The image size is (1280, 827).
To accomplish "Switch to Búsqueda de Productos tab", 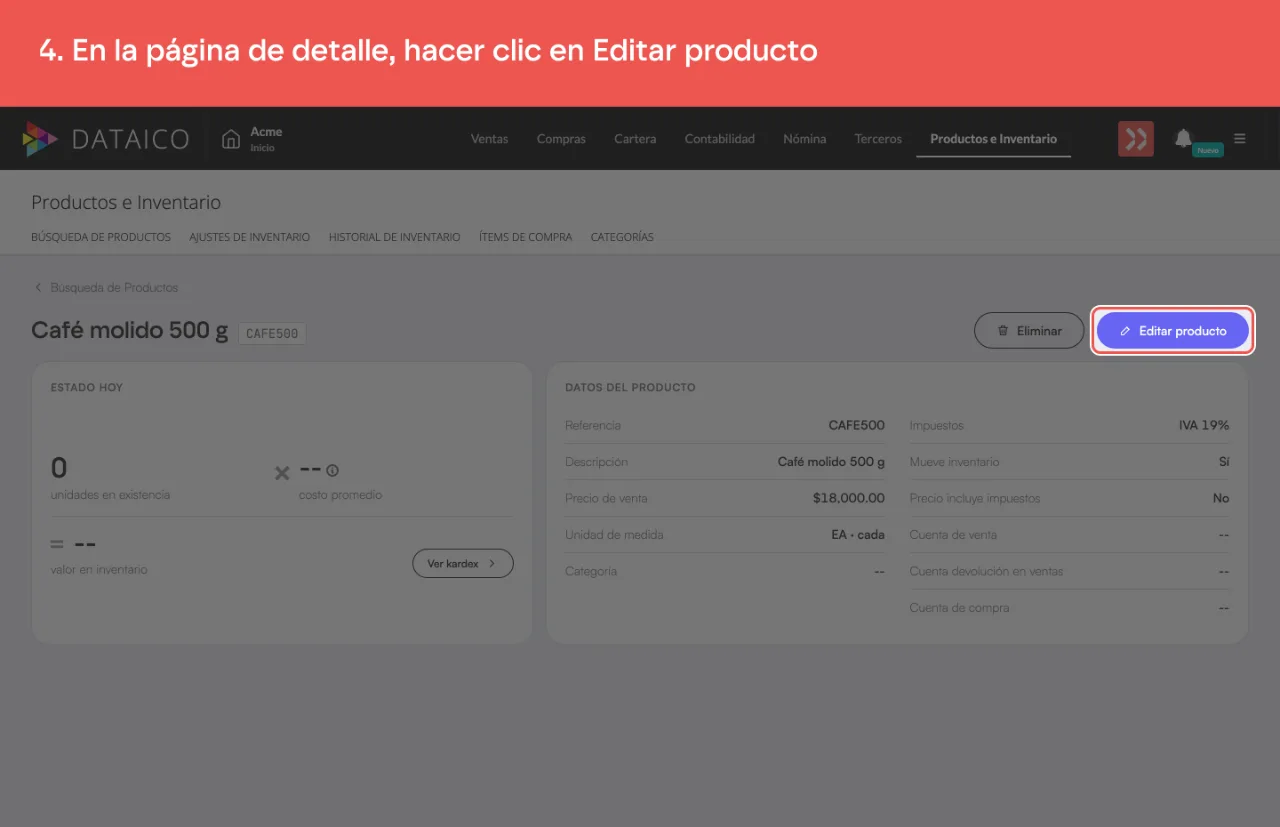I will (x=101, y=237).
